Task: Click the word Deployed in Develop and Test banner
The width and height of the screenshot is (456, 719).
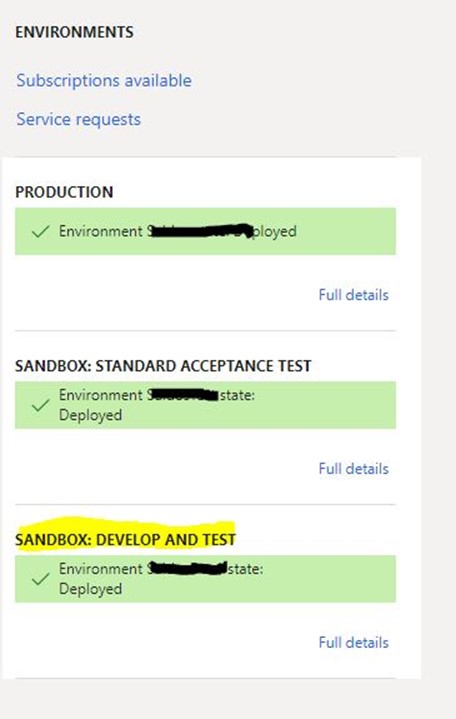Action: (90, 589)
